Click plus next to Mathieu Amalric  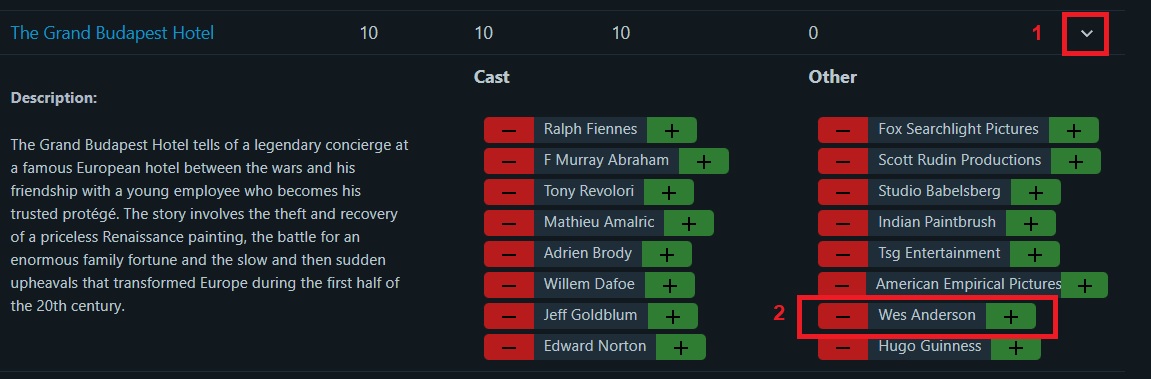tap(689, 223)
